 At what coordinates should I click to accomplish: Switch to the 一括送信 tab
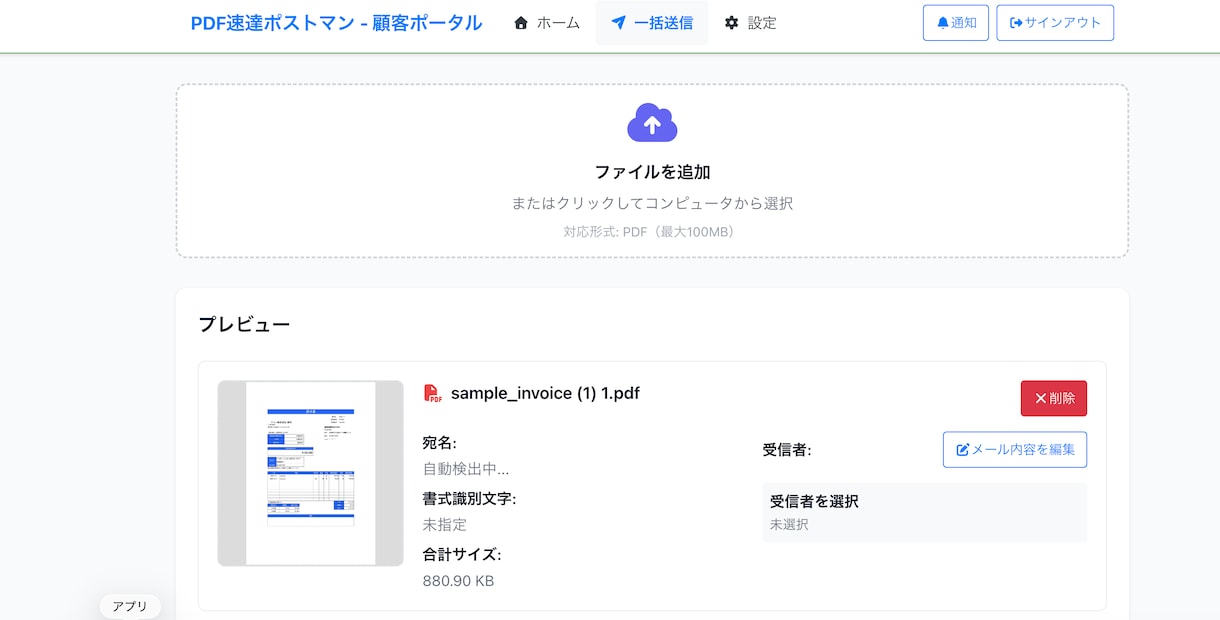tap(652, 23)
